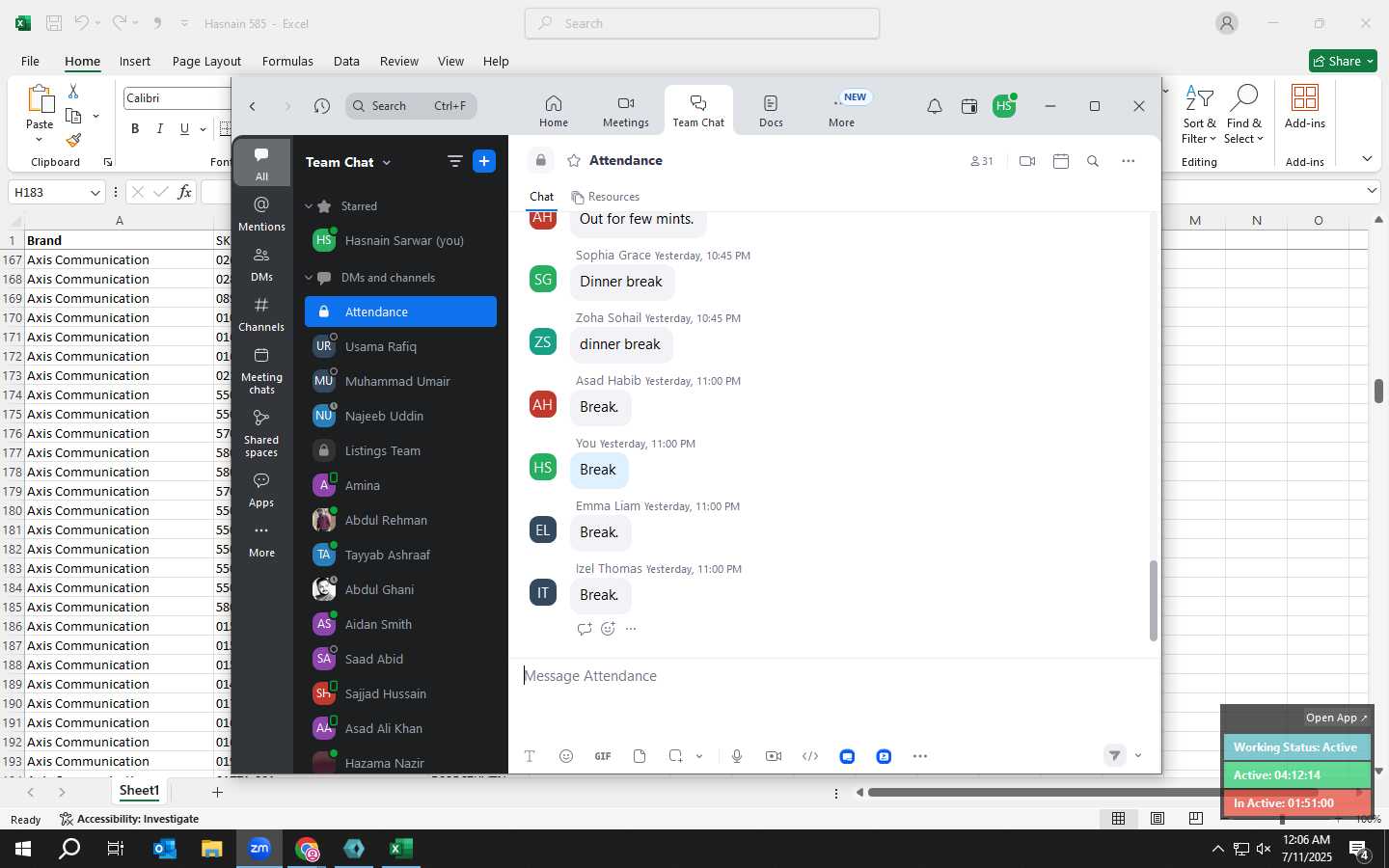Open Zoom Docs tab

[771, 110]
